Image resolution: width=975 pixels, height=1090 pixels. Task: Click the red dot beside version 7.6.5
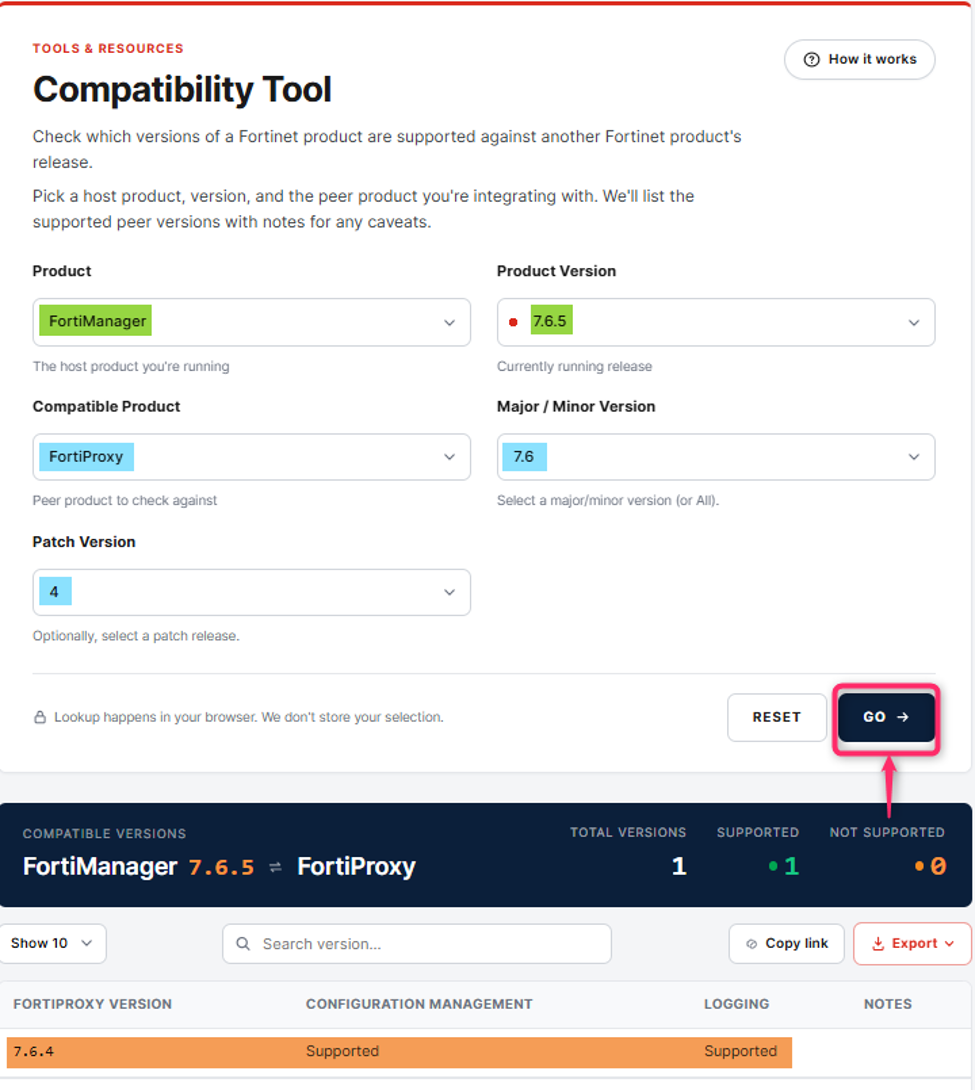514,322
